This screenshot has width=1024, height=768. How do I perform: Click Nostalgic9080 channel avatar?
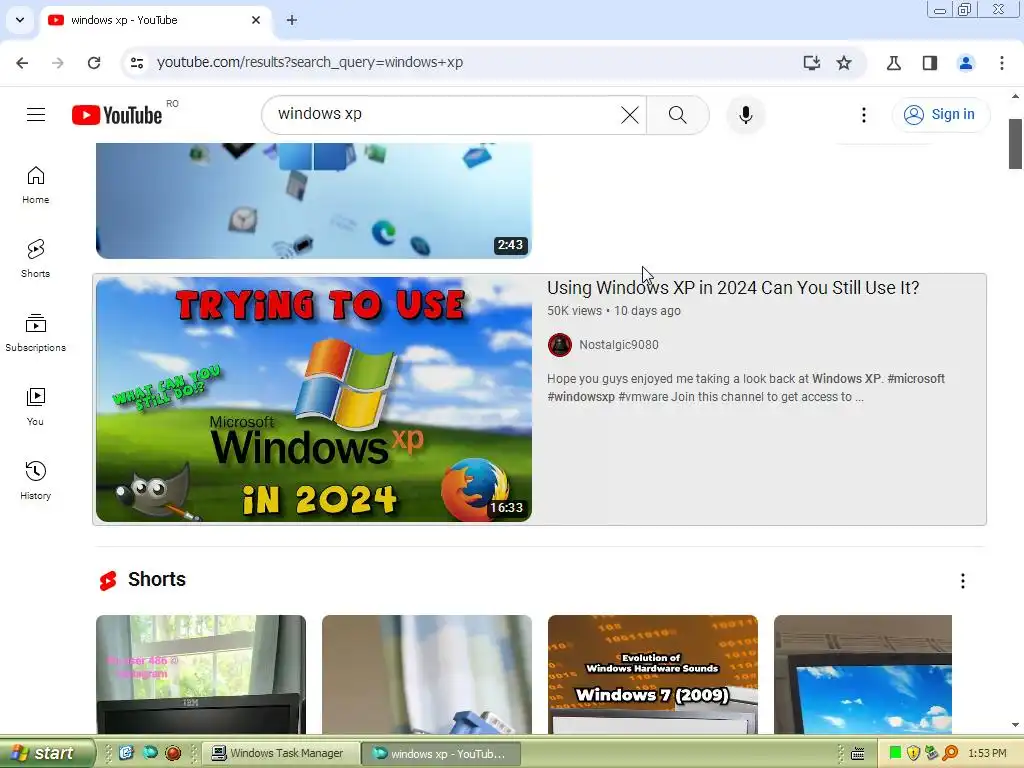point(560,345)
